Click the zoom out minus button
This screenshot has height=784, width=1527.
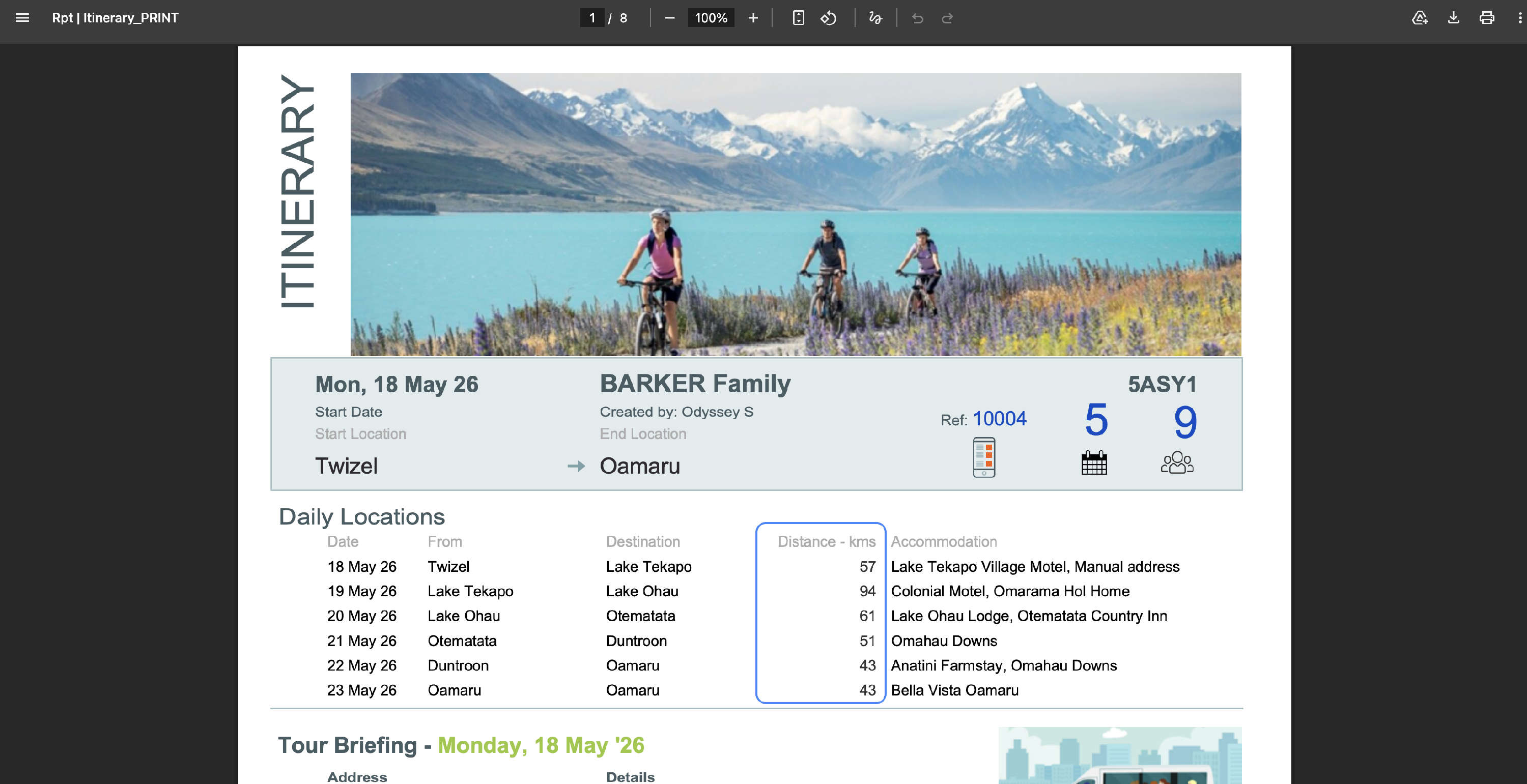(x=669, y=18)
